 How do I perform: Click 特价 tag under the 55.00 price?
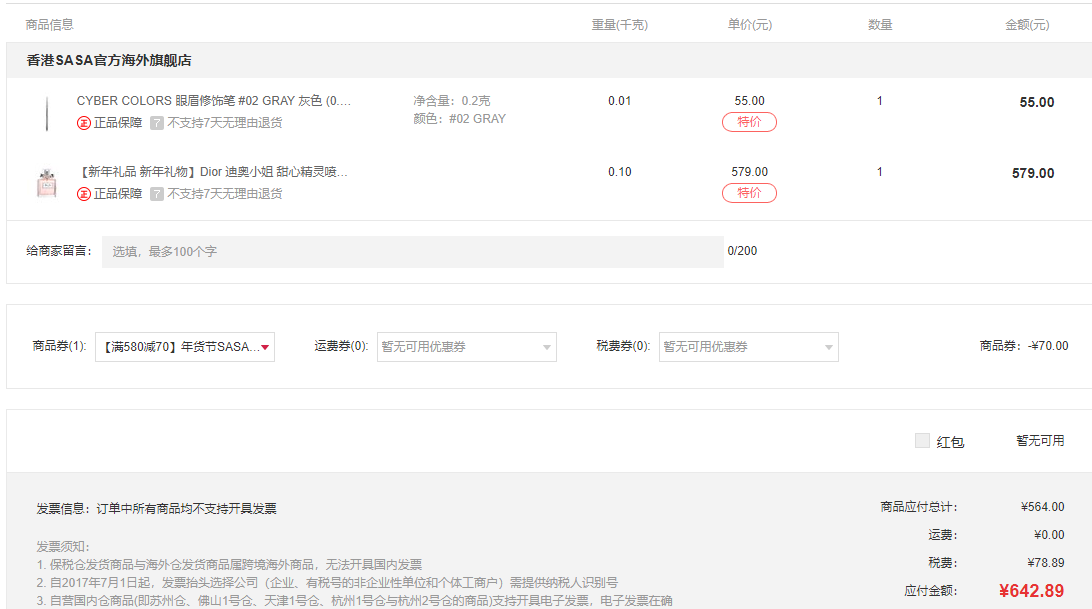[749, 122]
